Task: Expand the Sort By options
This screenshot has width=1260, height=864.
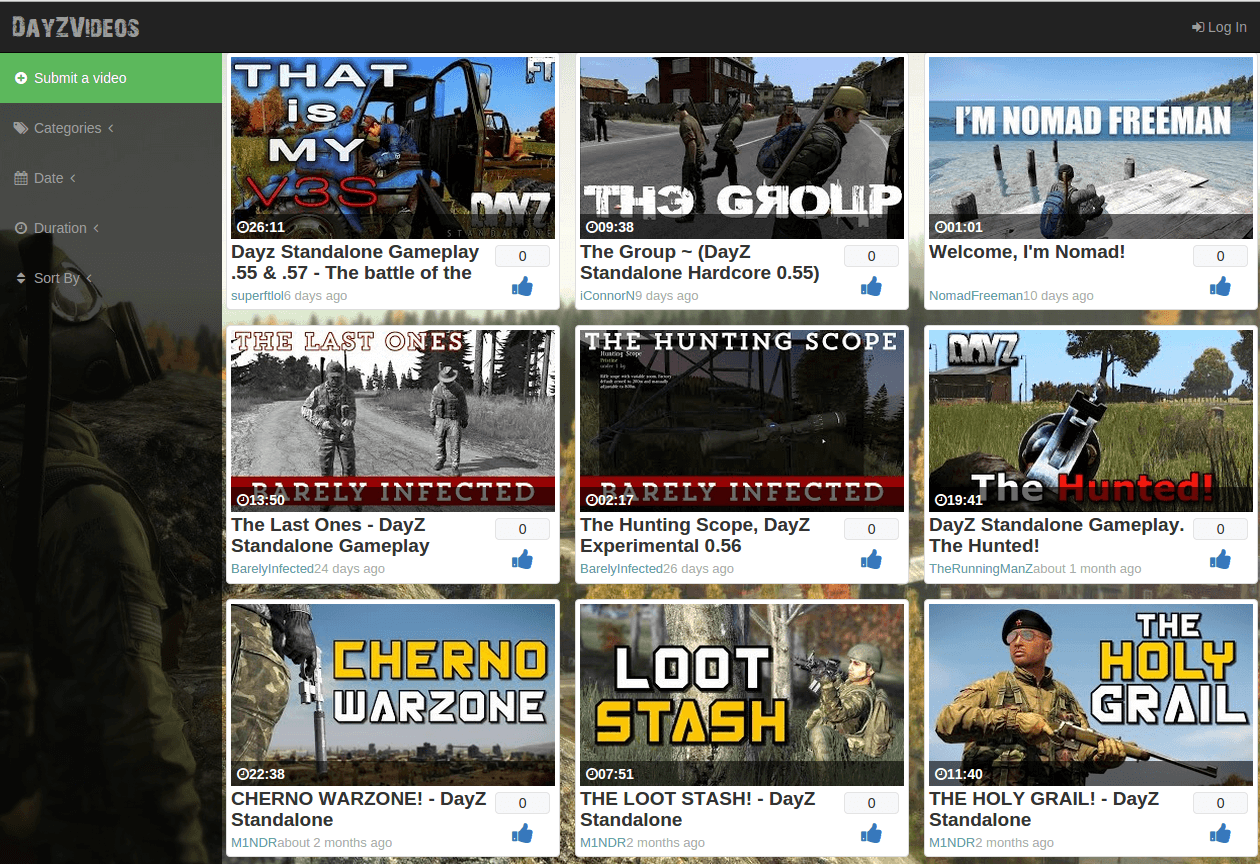Action: [111, 278]
